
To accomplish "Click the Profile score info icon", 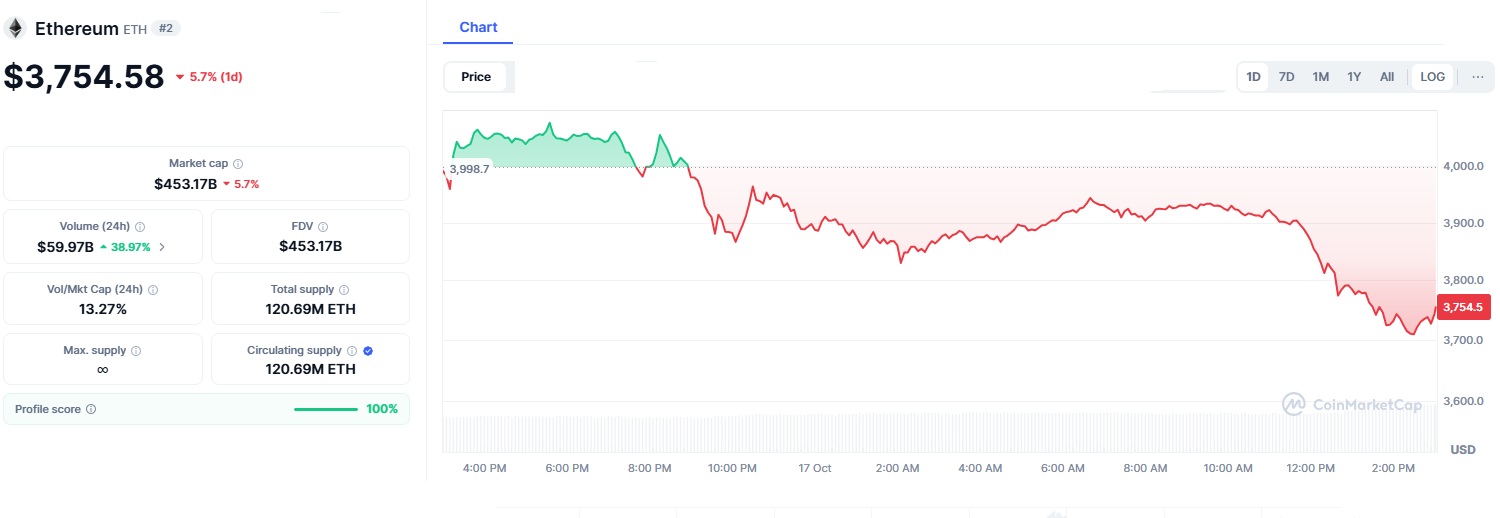I will [x=91, y=409].
